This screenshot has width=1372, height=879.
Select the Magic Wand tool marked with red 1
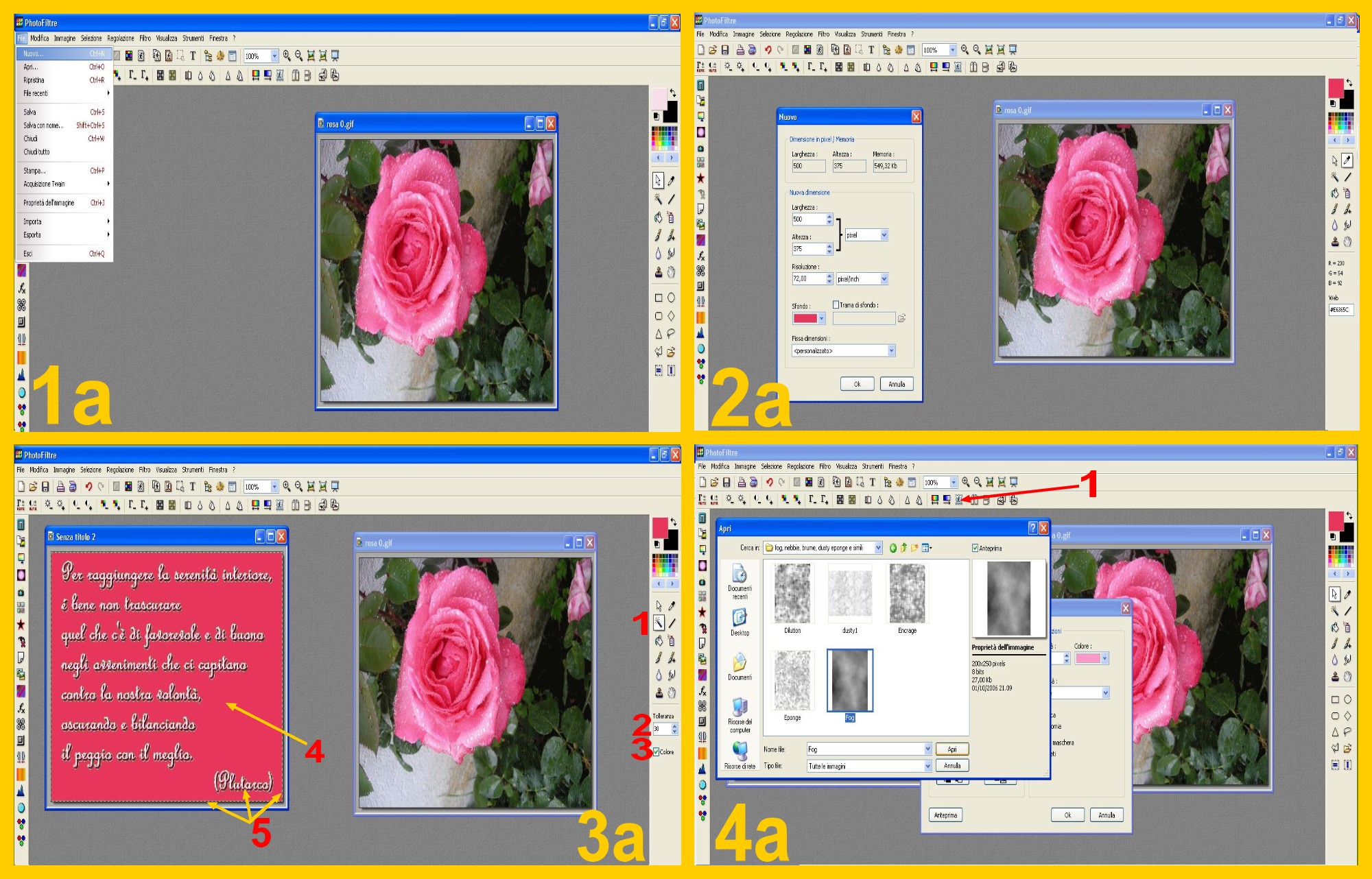659,623
